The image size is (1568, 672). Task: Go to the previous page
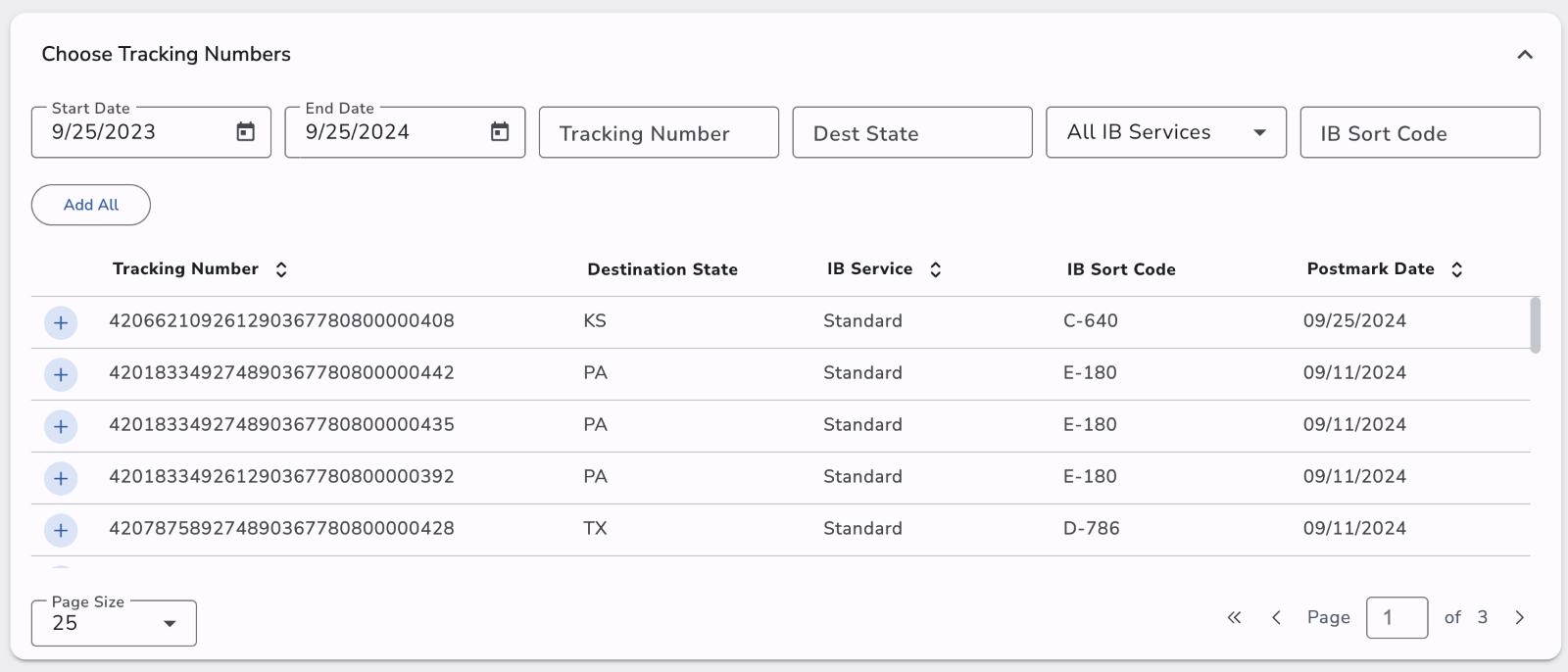click(1276, 617)
